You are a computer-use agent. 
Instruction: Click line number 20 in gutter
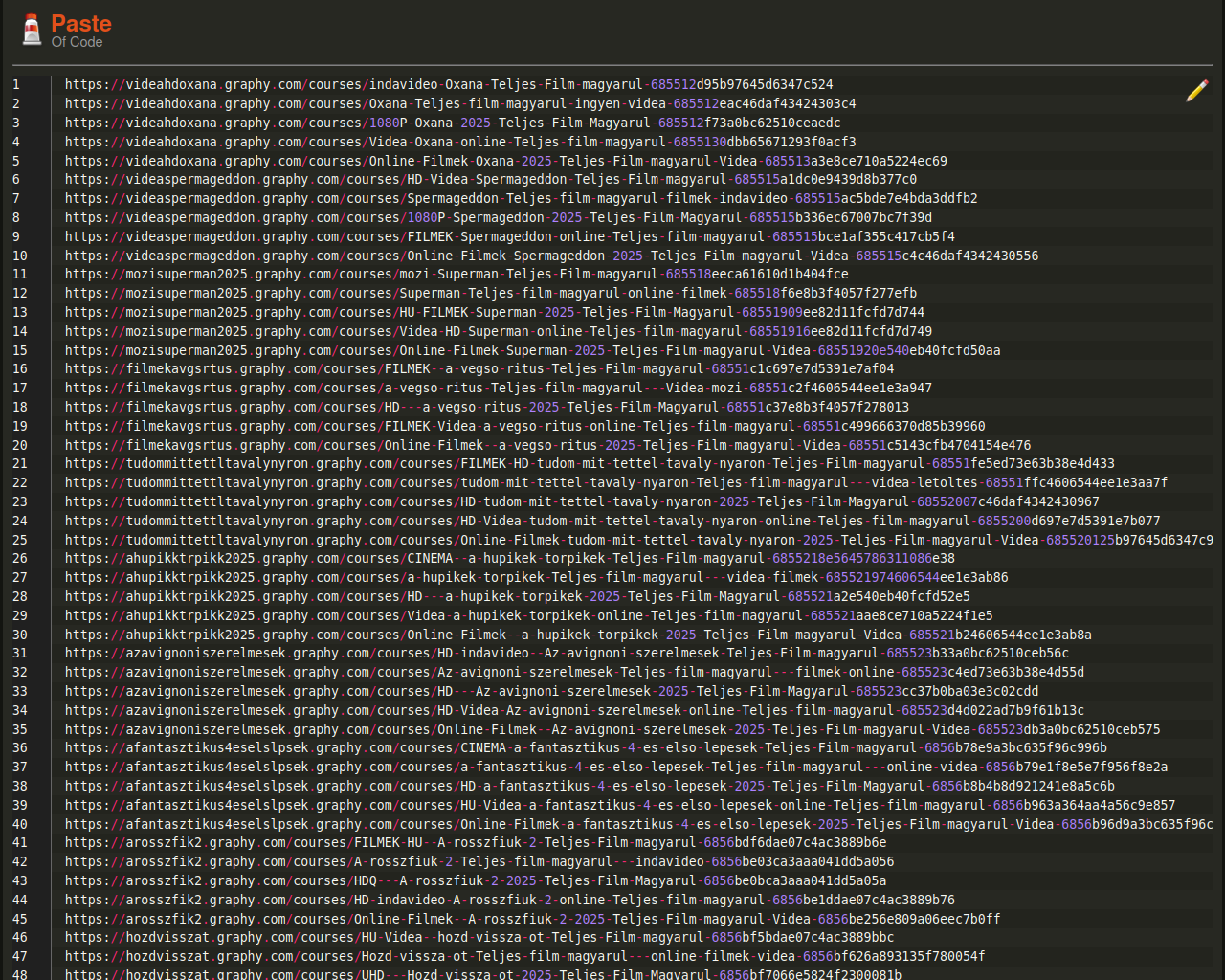pyautogui.click(x=20, y=445)
